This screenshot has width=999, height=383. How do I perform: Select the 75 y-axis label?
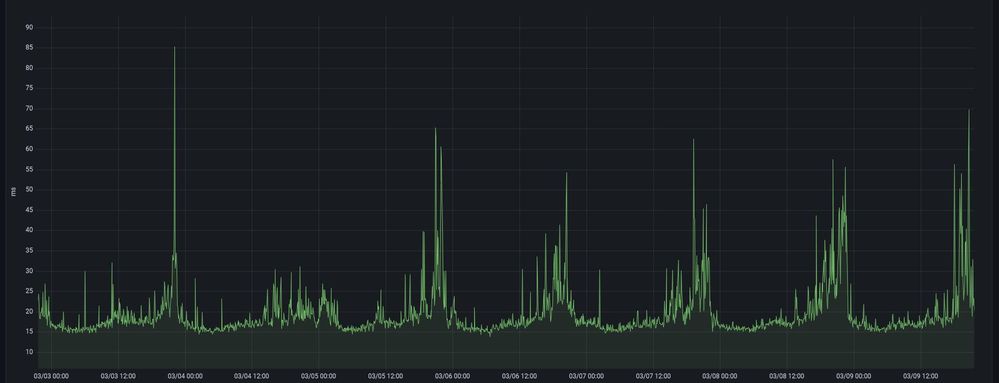[x=29, y=89]
